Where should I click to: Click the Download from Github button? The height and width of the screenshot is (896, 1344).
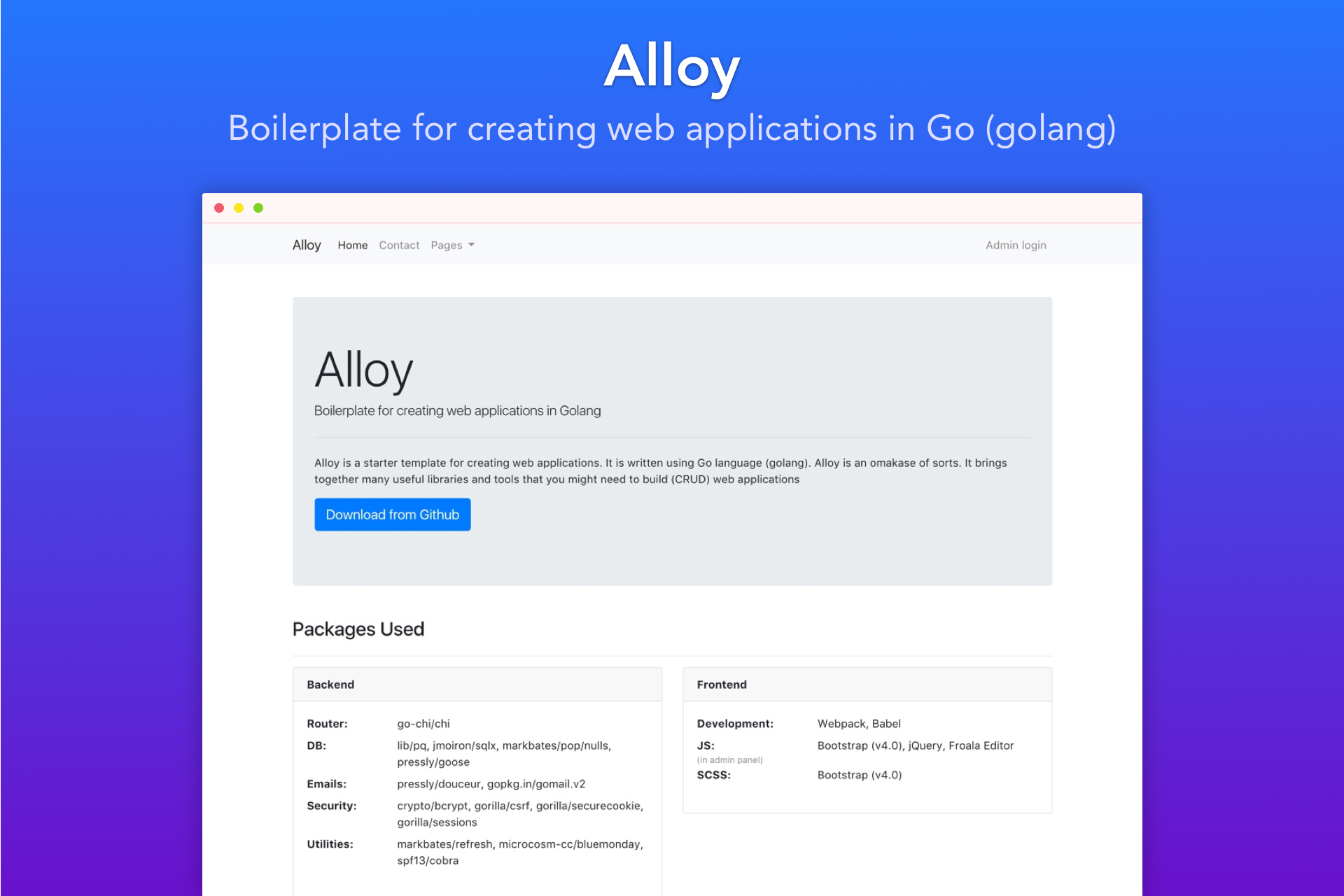coord(392,514)
